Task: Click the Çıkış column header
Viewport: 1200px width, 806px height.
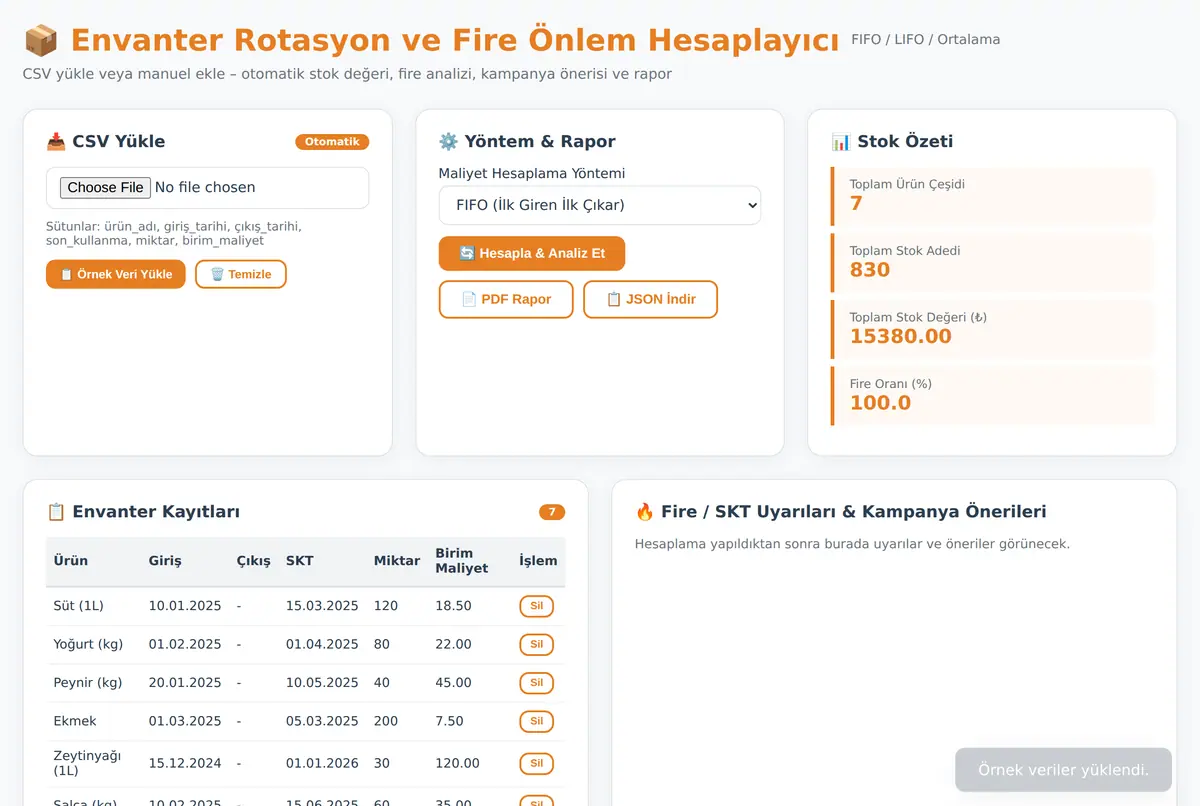Action: point(254,561)
